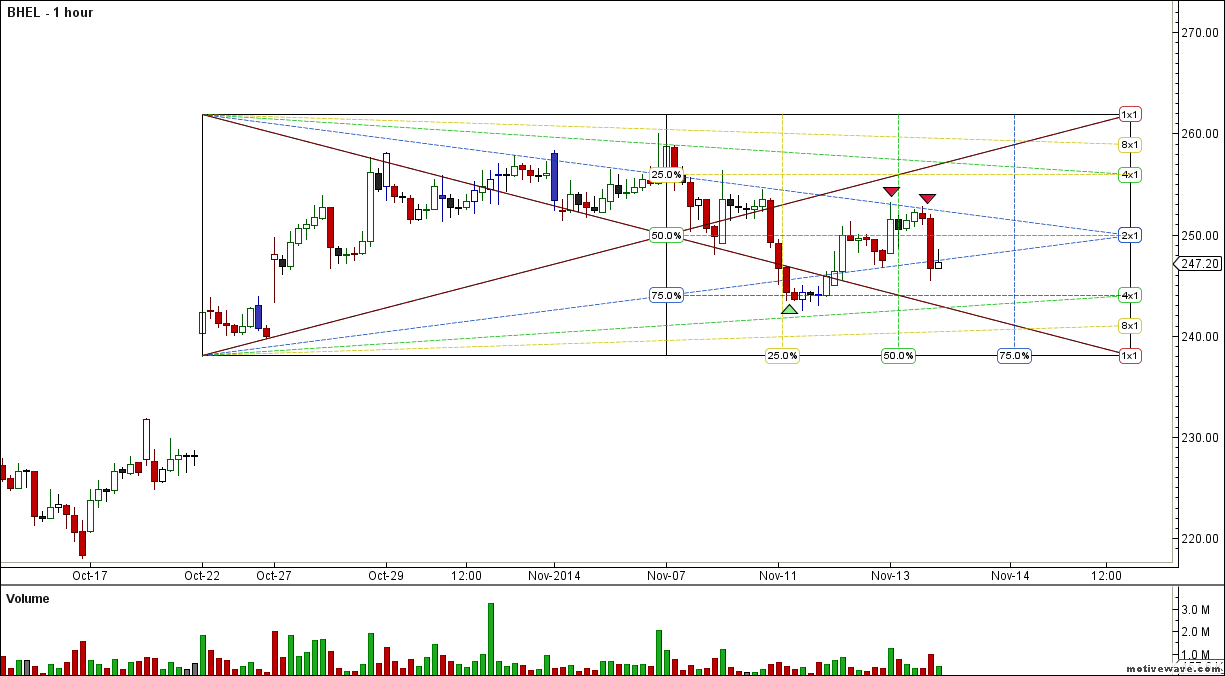This screenshot has width=1225, height=676.
Task: Select the 25.0% horizontal retracement label
Action: tap(667, 175)
